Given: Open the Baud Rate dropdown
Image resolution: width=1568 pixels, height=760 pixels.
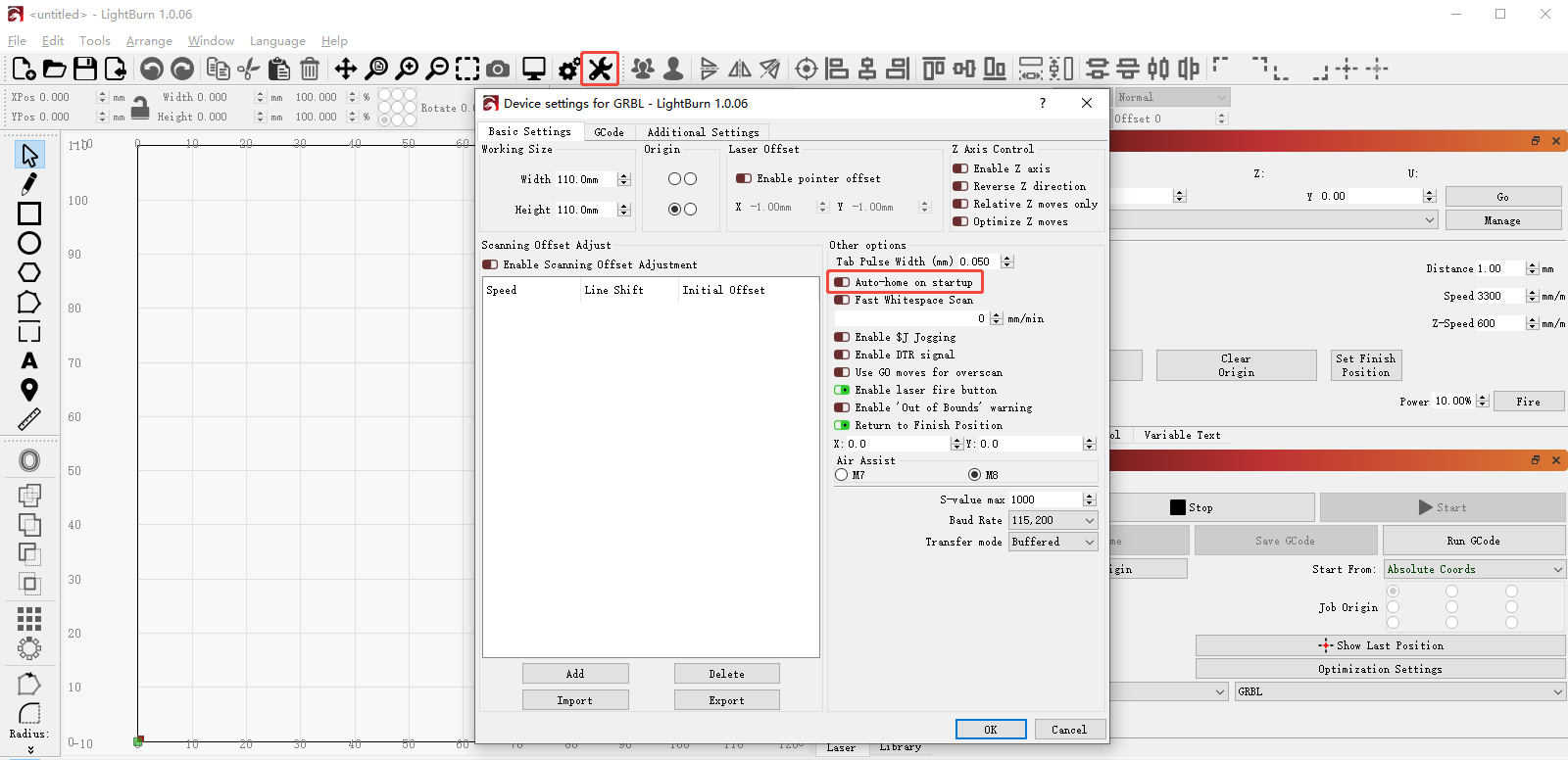Looking at the screenshot, I should click(1053, 520).
